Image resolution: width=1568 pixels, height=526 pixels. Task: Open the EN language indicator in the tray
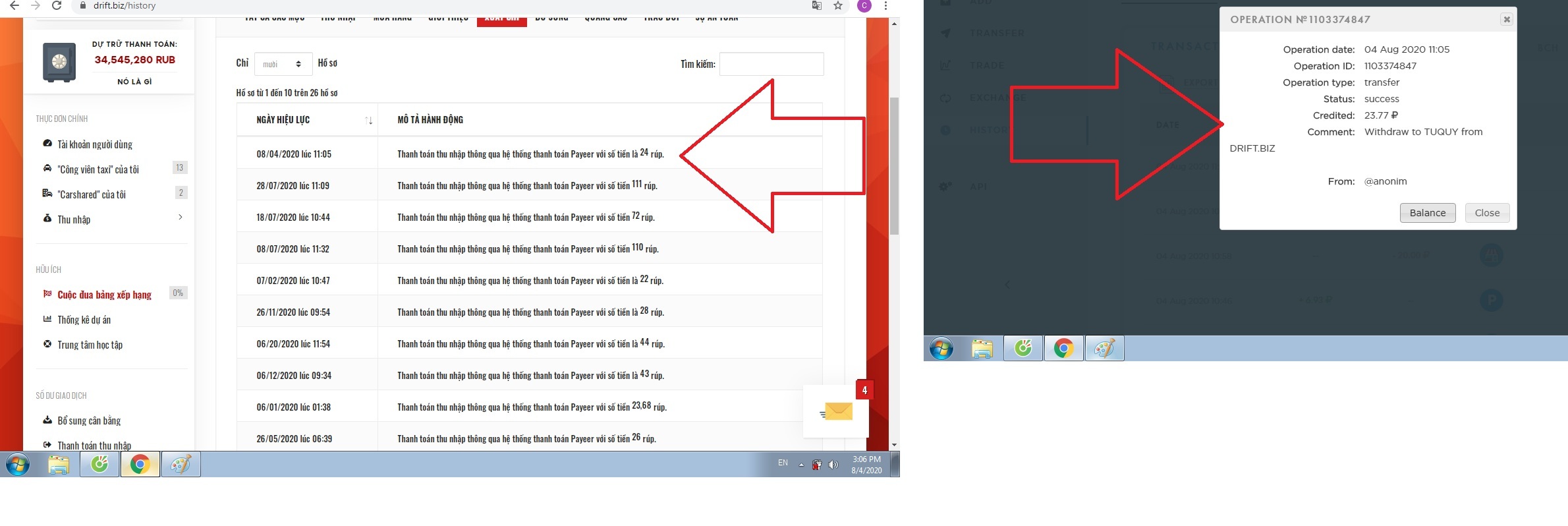point(783,463)
